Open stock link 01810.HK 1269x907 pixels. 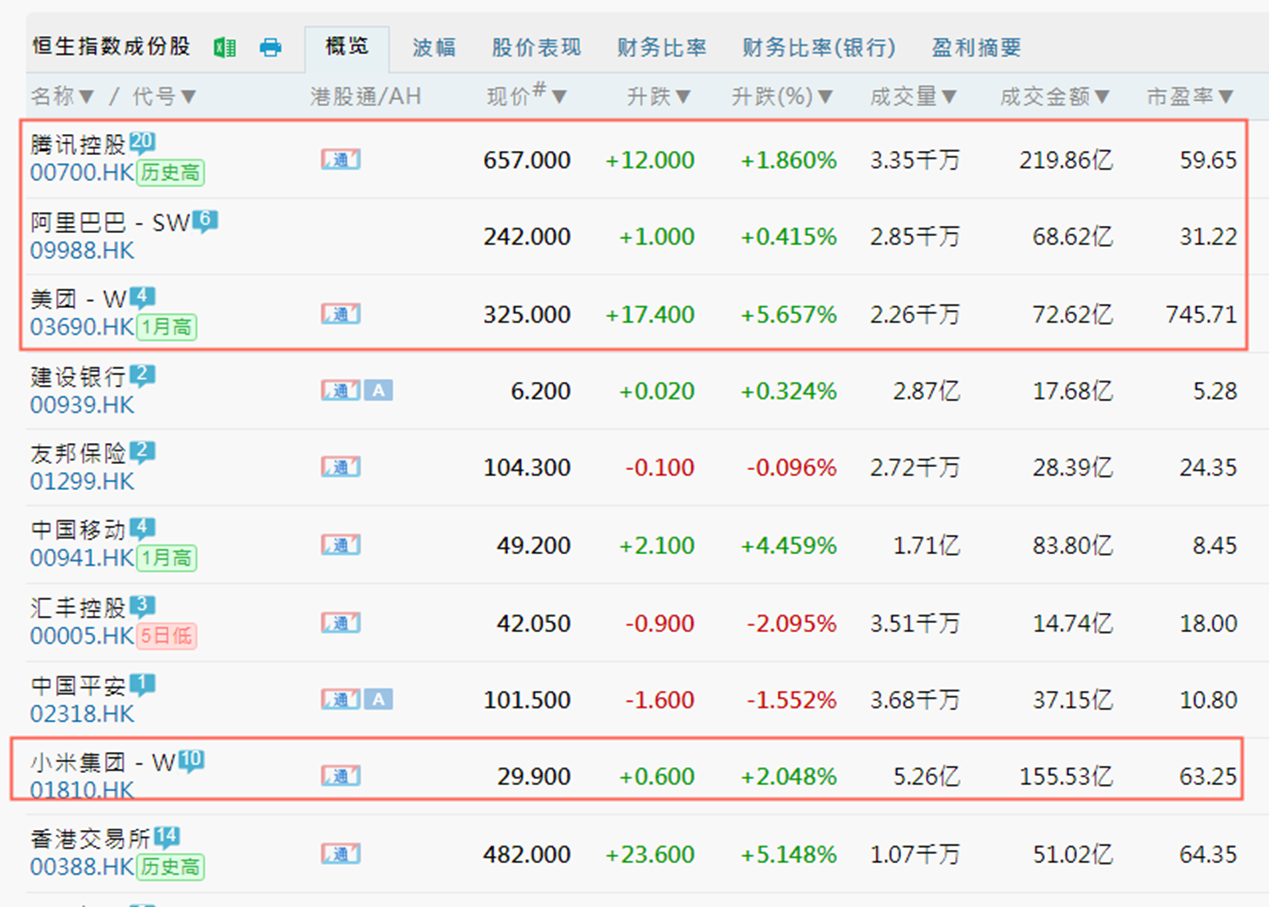pos(82,790)
